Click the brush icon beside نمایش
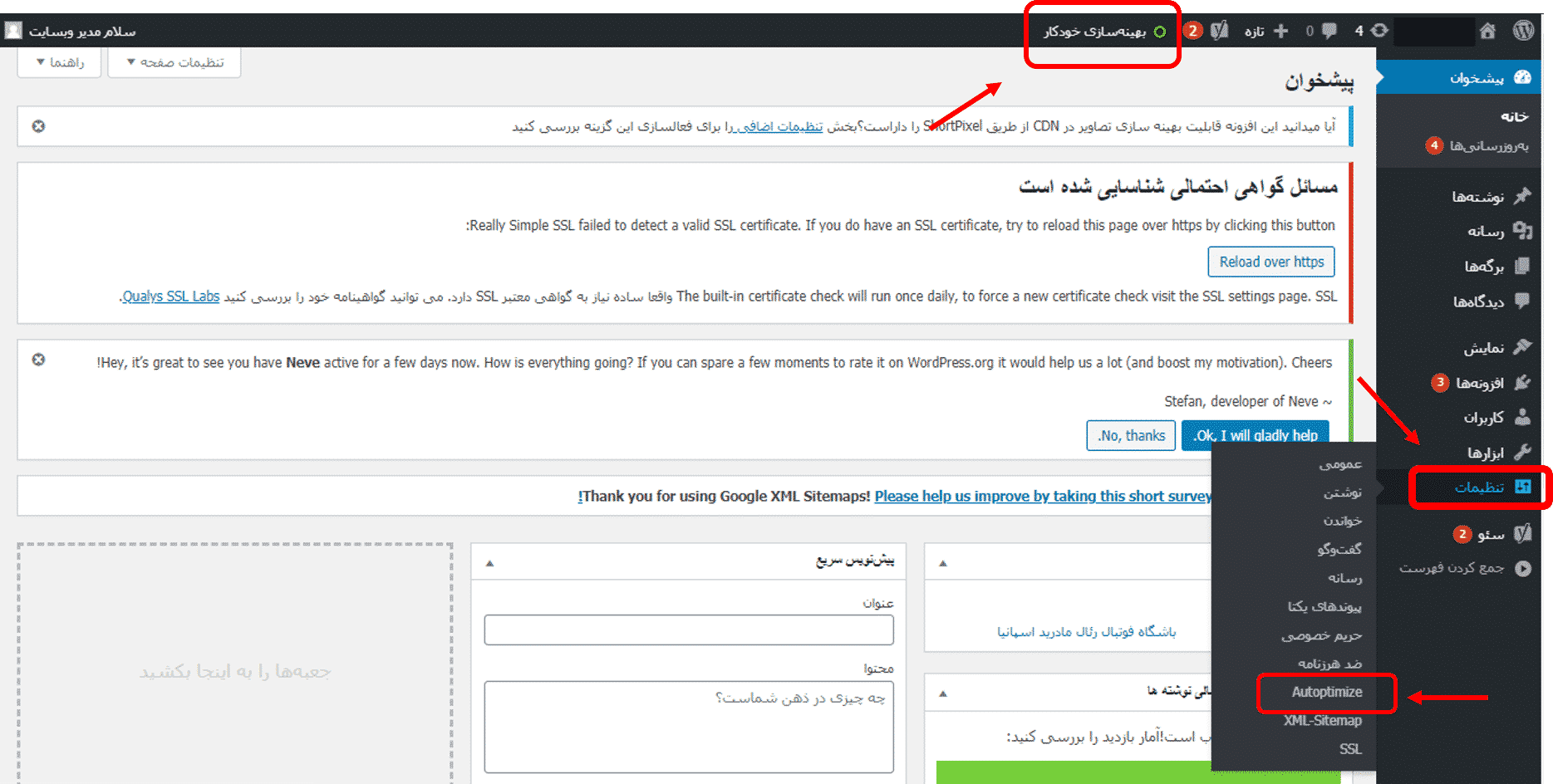Viewport: 1553px width, 784px height. [x=1522, y=346]
